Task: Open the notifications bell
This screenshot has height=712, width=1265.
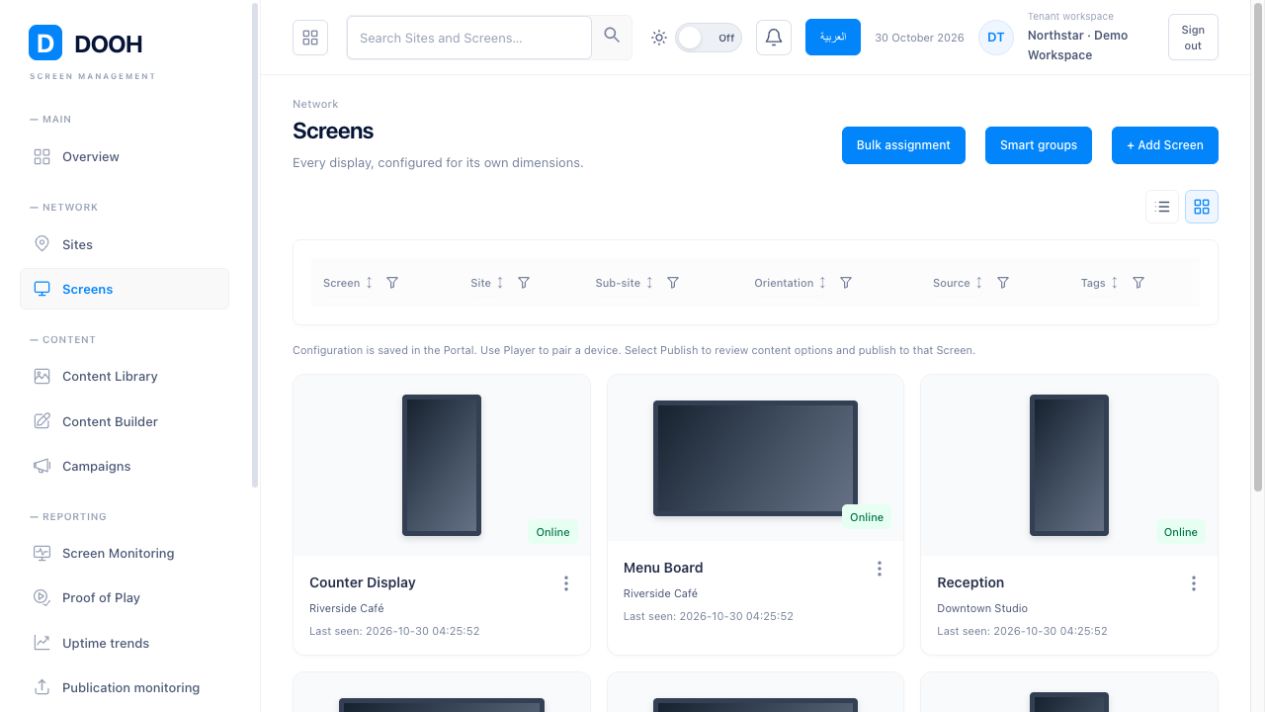Action: pos(774,38)
